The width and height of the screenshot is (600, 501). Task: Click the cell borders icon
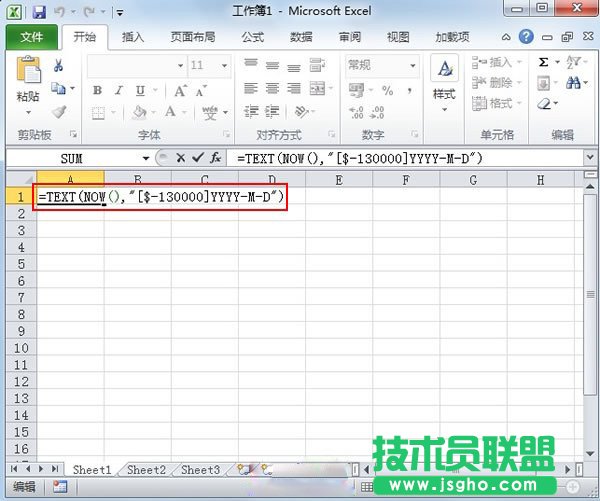pyautogui.click(x=98, y=113)
